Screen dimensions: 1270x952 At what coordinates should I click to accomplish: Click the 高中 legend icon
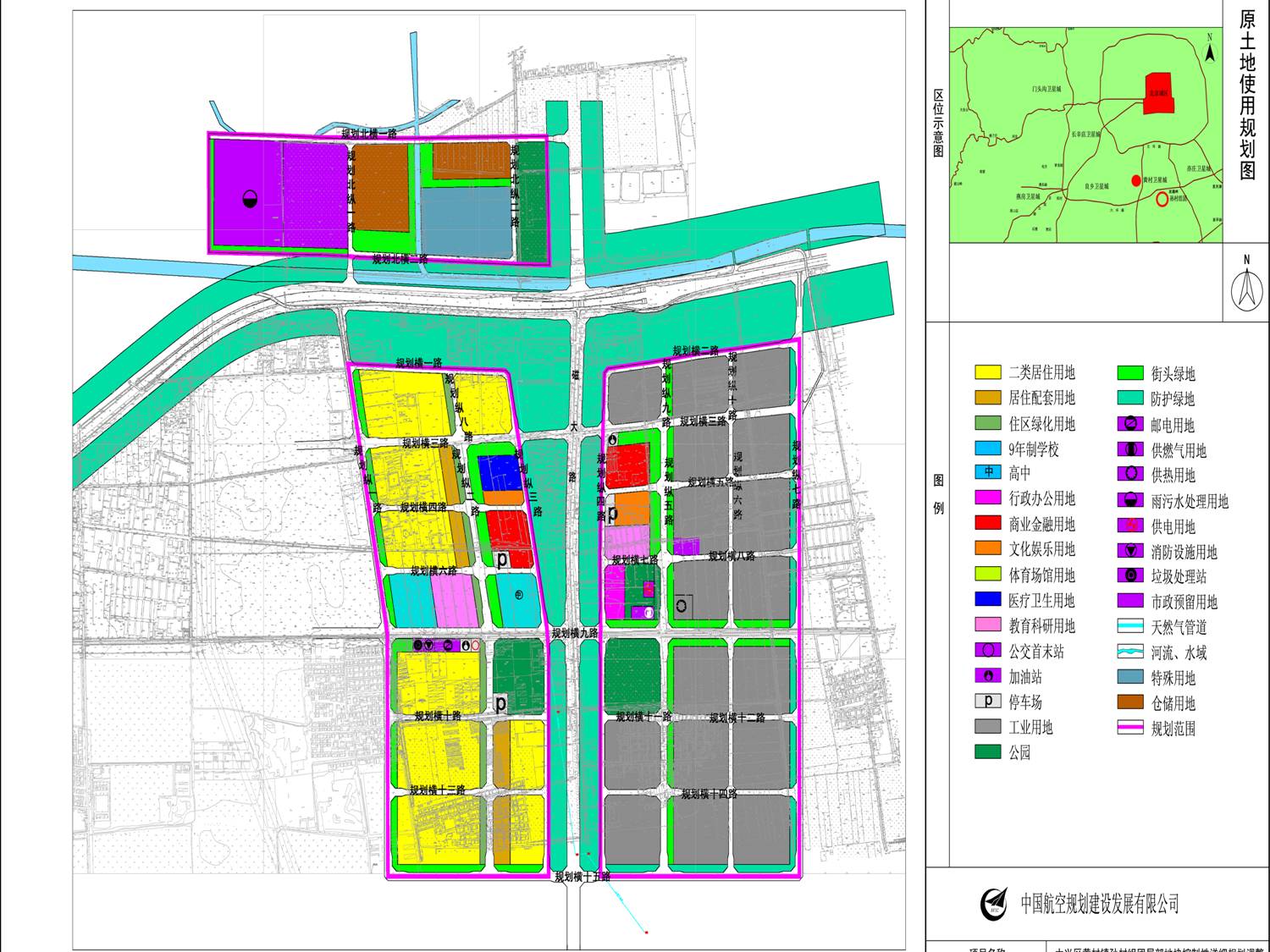pyautogui.click(x=988, y=473)
